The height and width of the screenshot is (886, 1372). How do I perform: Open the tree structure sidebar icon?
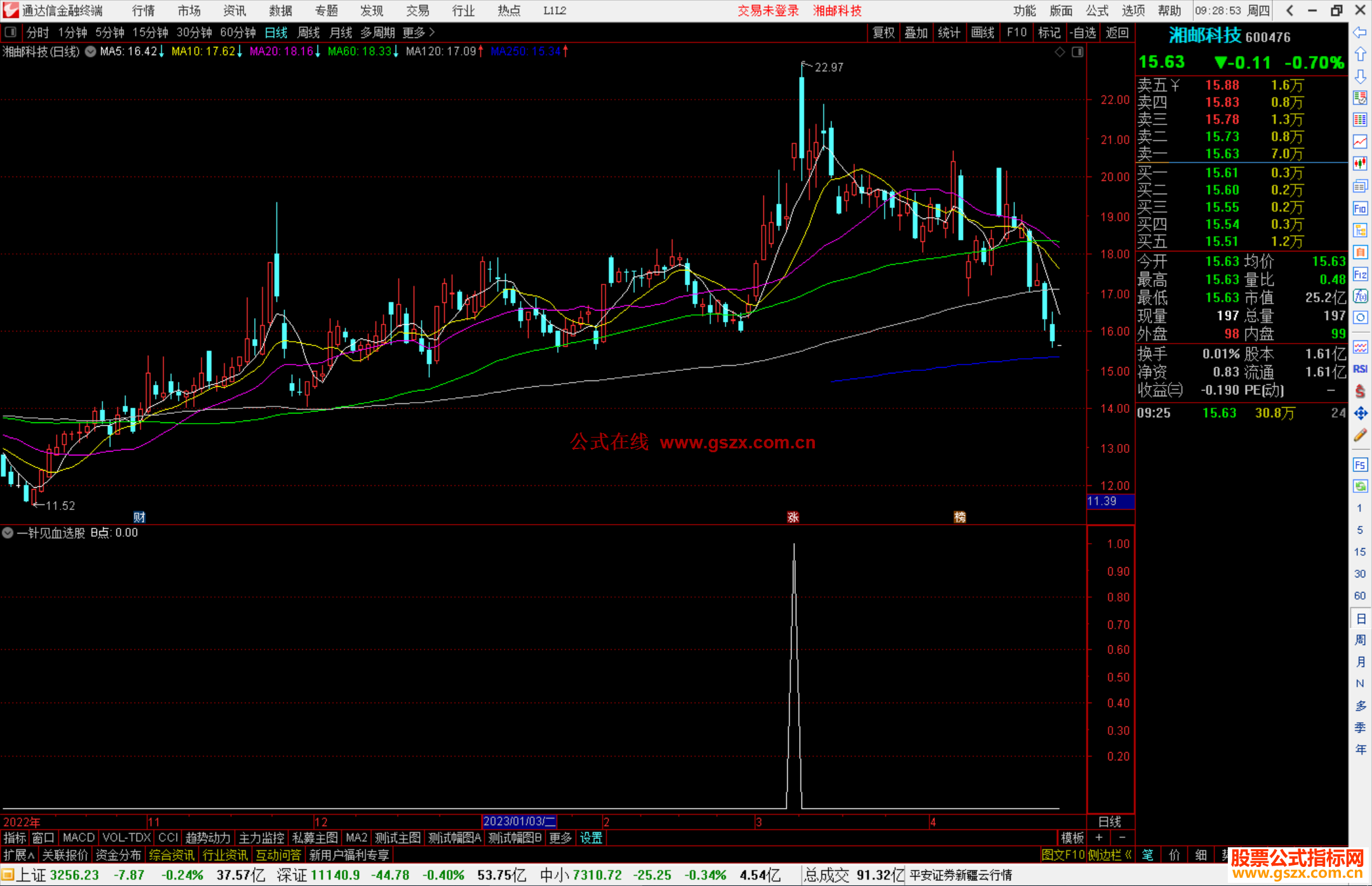(x=1360, y=230)
